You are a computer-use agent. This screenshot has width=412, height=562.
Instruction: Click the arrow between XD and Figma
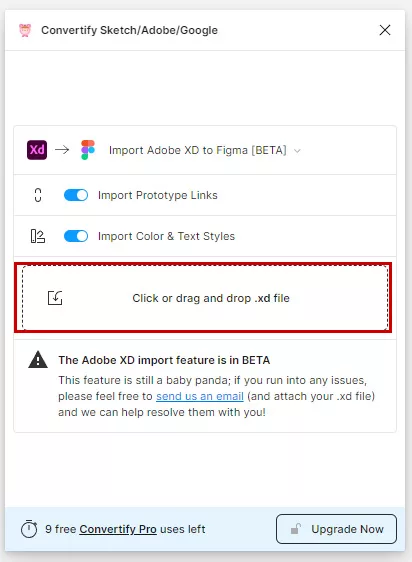62,149
